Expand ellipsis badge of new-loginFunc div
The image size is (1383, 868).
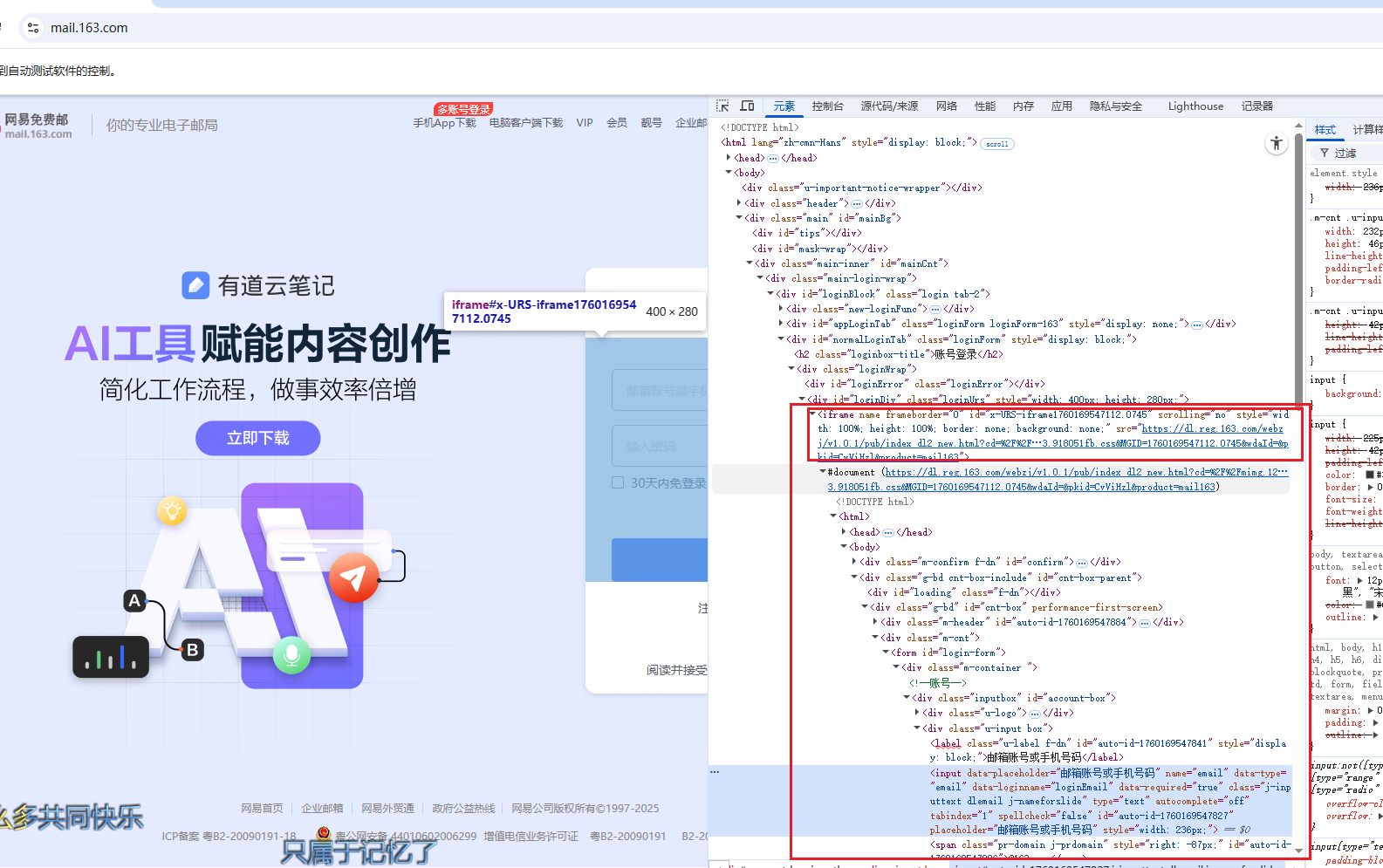click(935, 310)
